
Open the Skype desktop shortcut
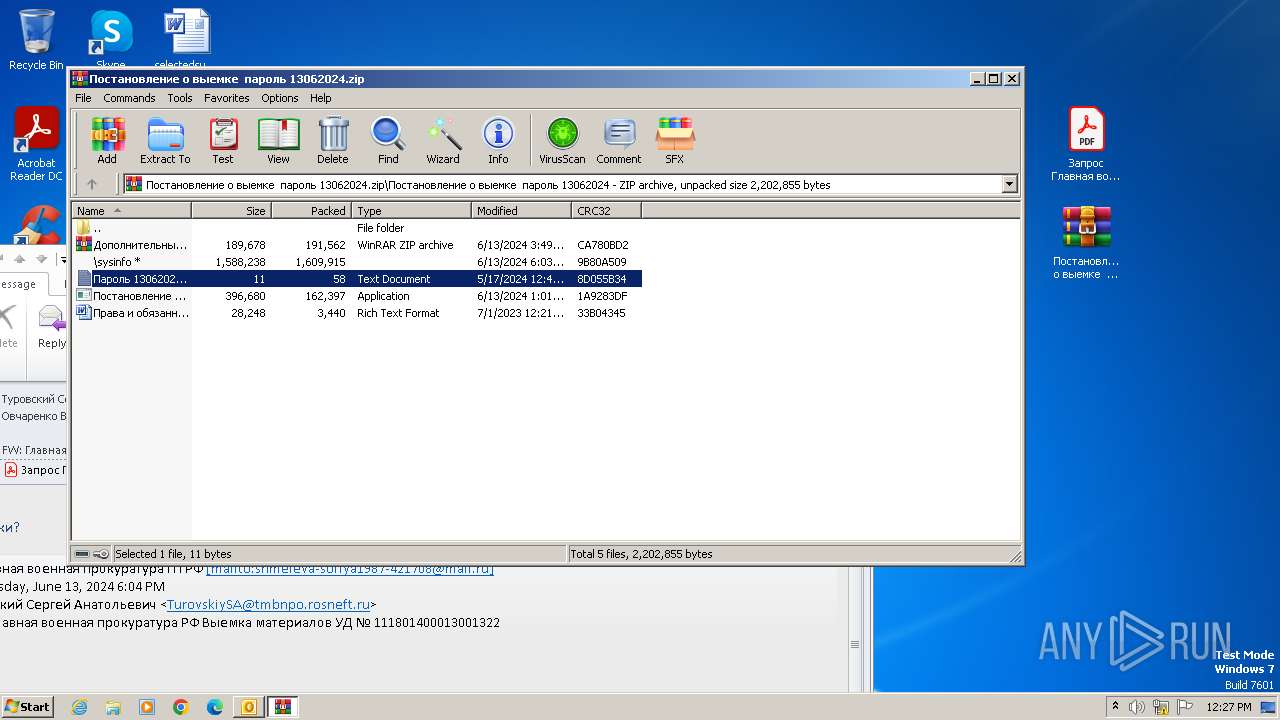tap(110, 39)
